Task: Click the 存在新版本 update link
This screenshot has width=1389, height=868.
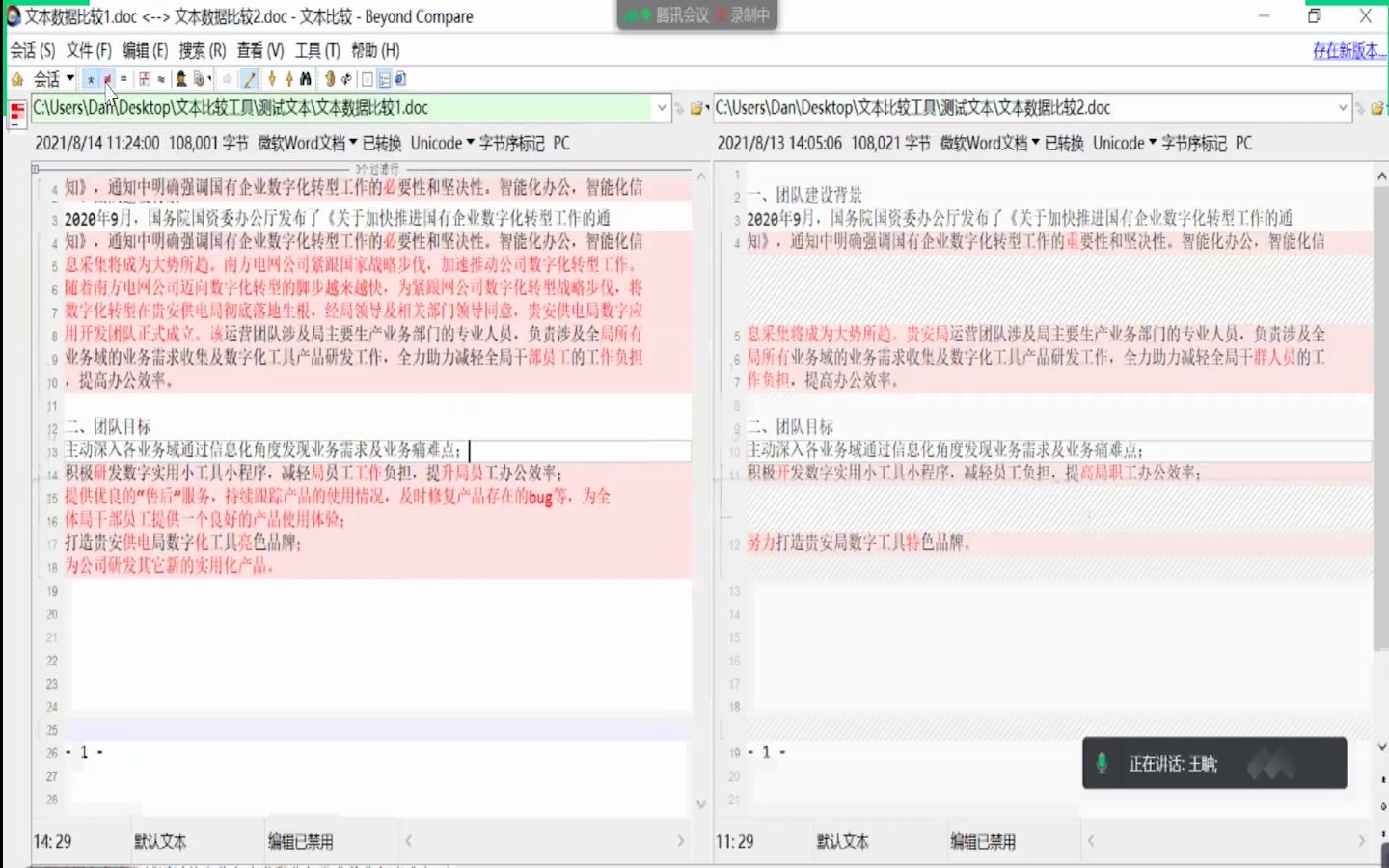Action: (x=1347, y=50)
